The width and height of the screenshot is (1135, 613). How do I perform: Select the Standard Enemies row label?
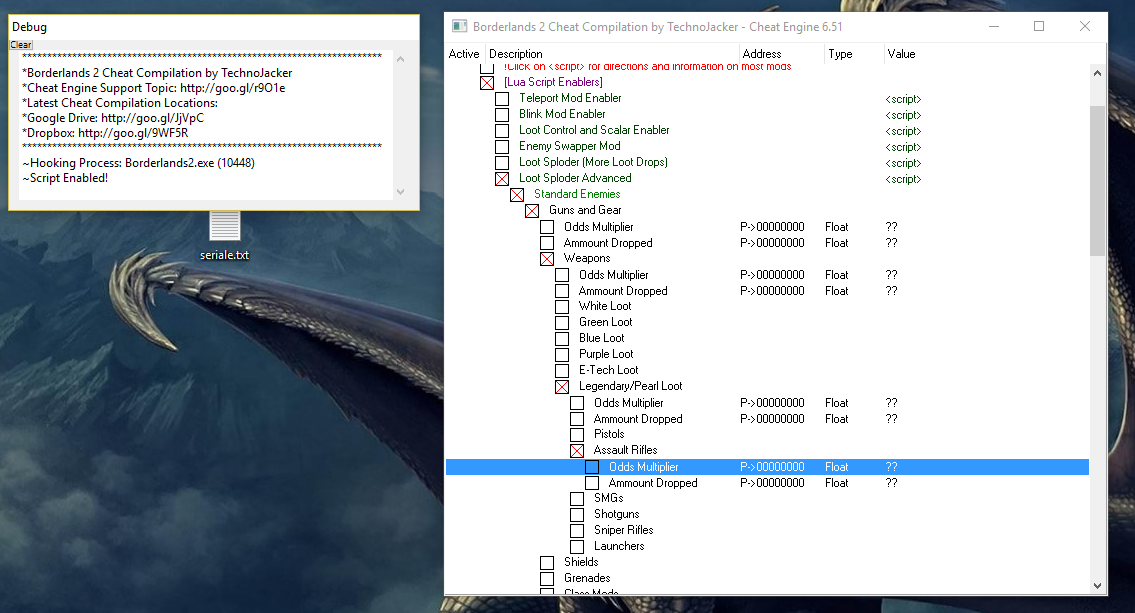(577, 194)
